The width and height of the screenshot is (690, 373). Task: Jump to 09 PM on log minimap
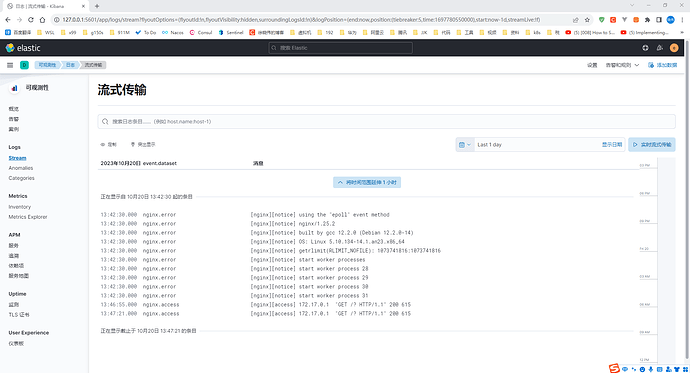(645, 221)
